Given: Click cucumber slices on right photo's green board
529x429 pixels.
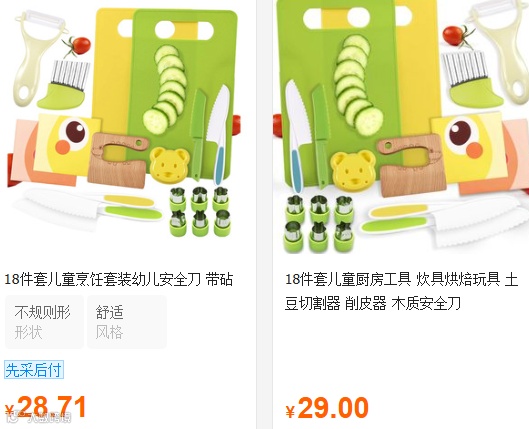Looking at the screenshot, I should click(x=358, y=84).
